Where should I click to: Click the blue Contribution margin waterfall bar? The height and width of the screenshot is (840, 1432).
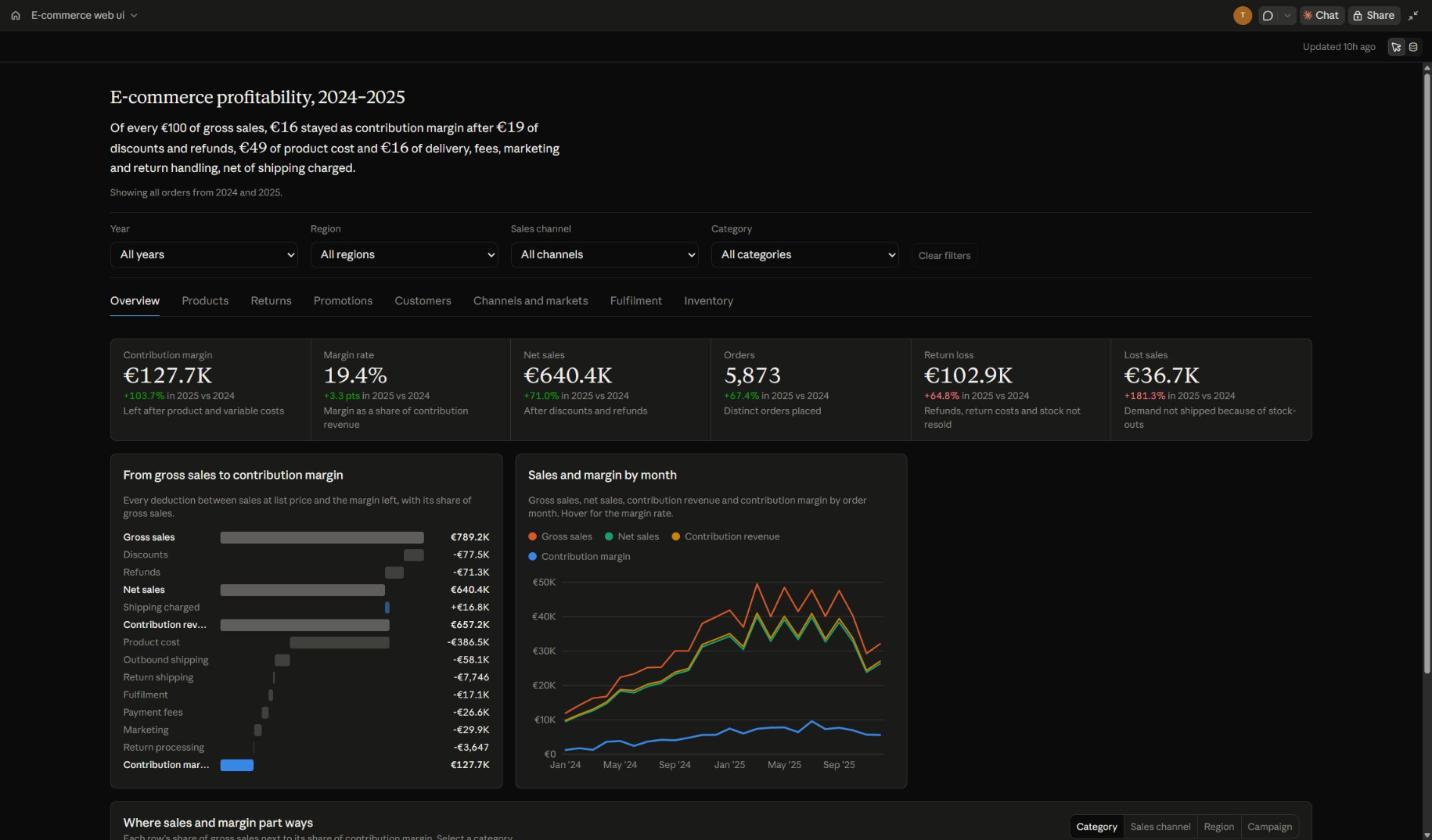click(x=237, y=765)
